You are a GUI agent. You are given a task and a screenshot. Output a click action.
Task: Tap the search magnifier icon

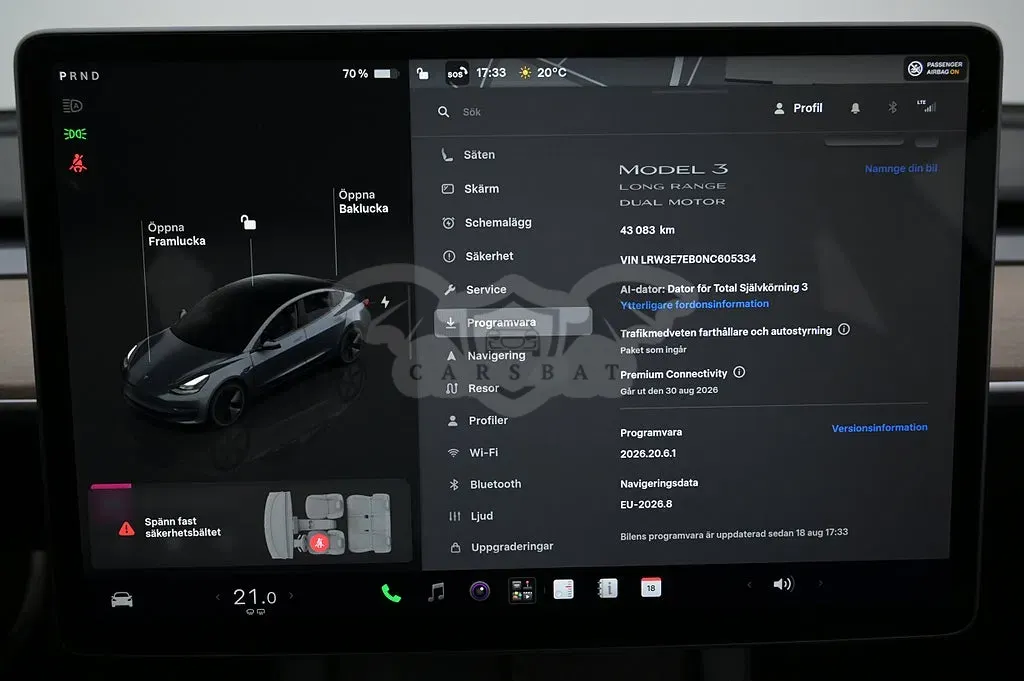(443, 112)
